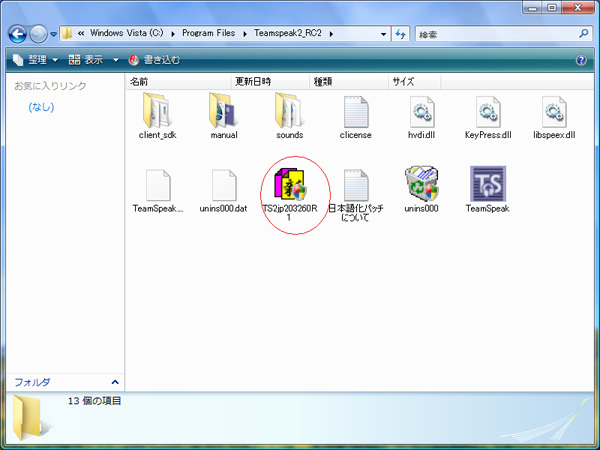Refresh the folder view
The image size is (600, 450).
coord(401,34)
